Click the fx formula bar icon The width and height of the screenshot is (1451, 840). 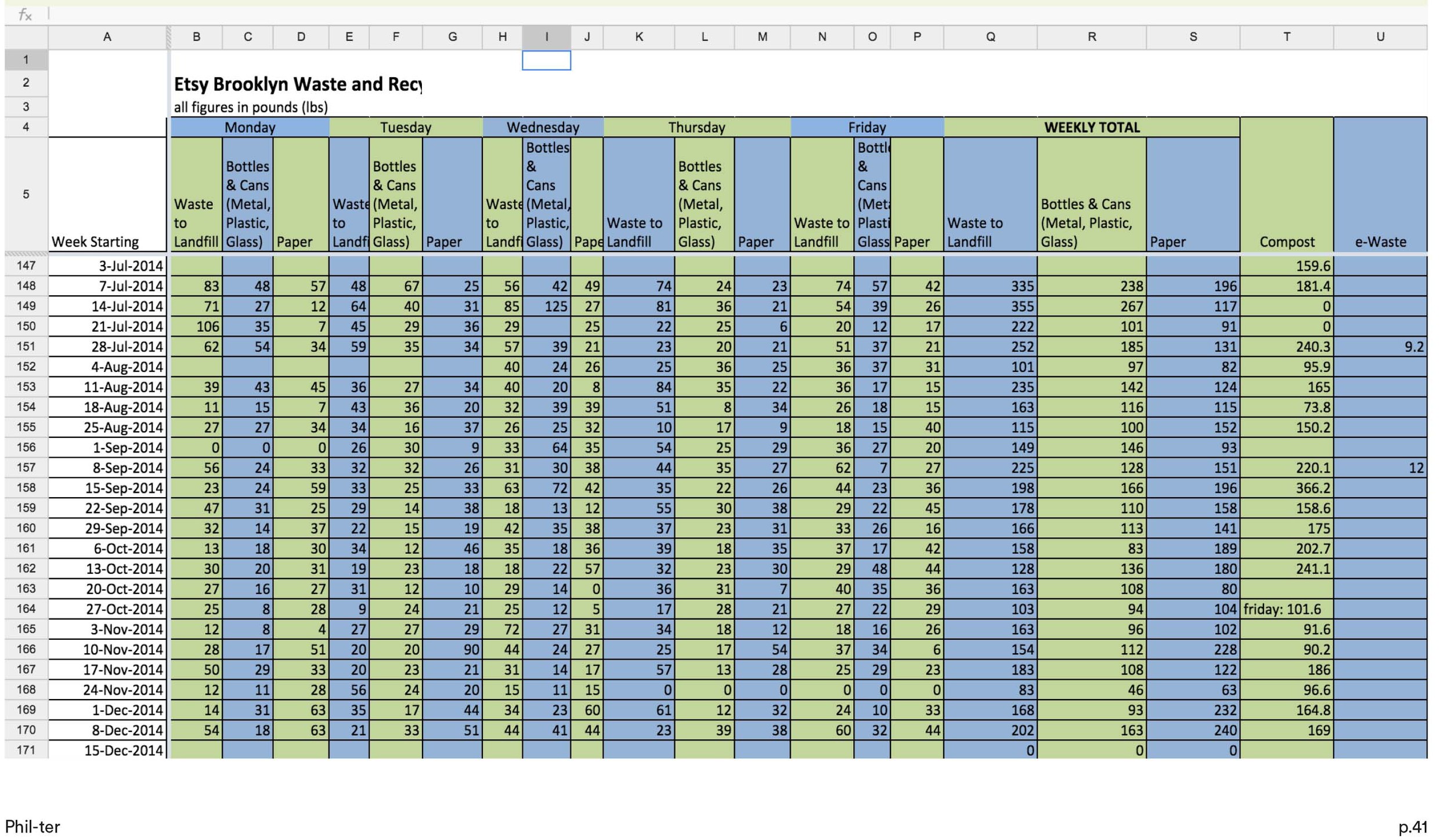[x=25, y=15]
